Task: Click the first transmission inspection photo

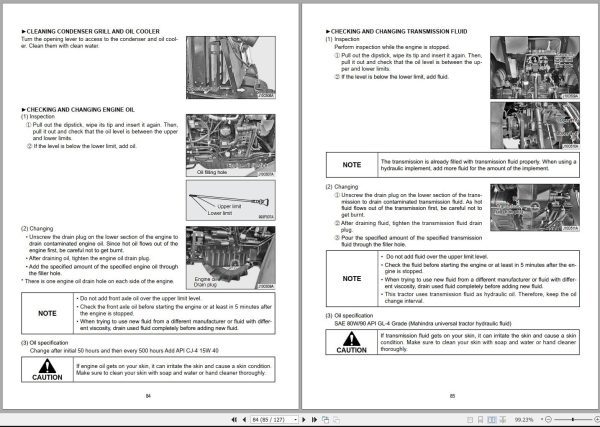Action: [535, 67]
